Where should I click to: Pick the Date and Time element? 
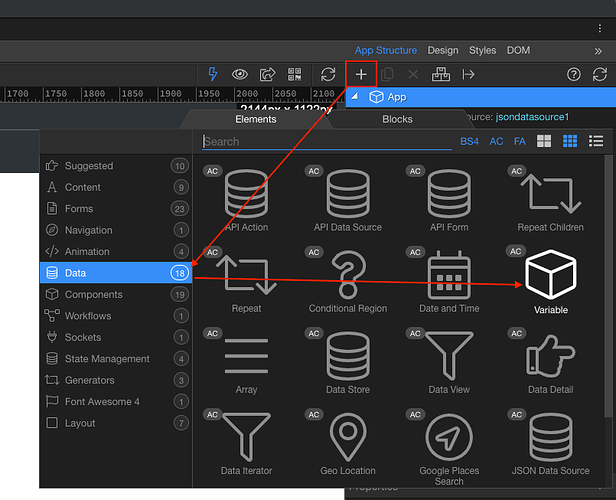(449, 281)
